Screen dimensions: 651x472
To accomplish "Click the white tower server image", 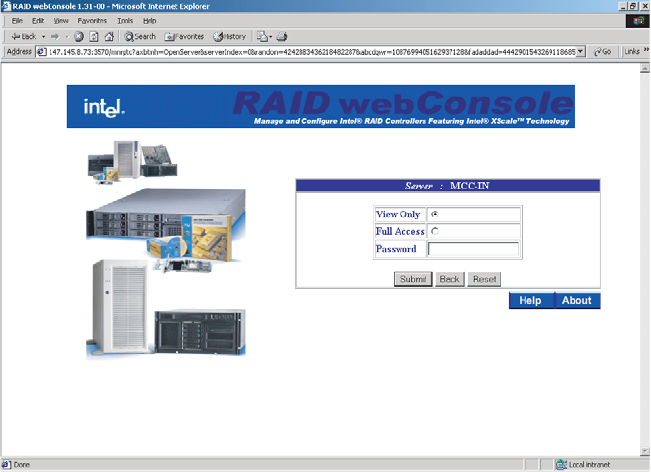I will [120, 307].
